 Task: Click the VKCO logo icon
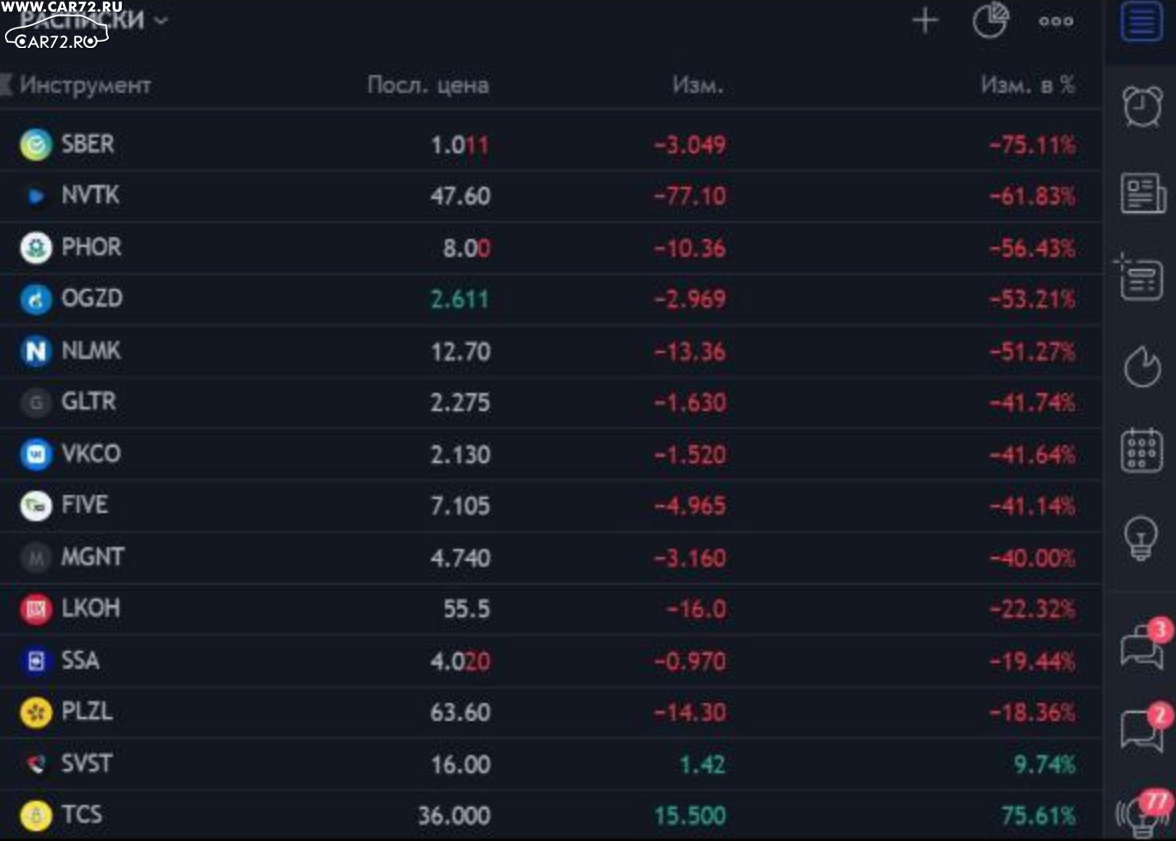click(x=35, y=454)
